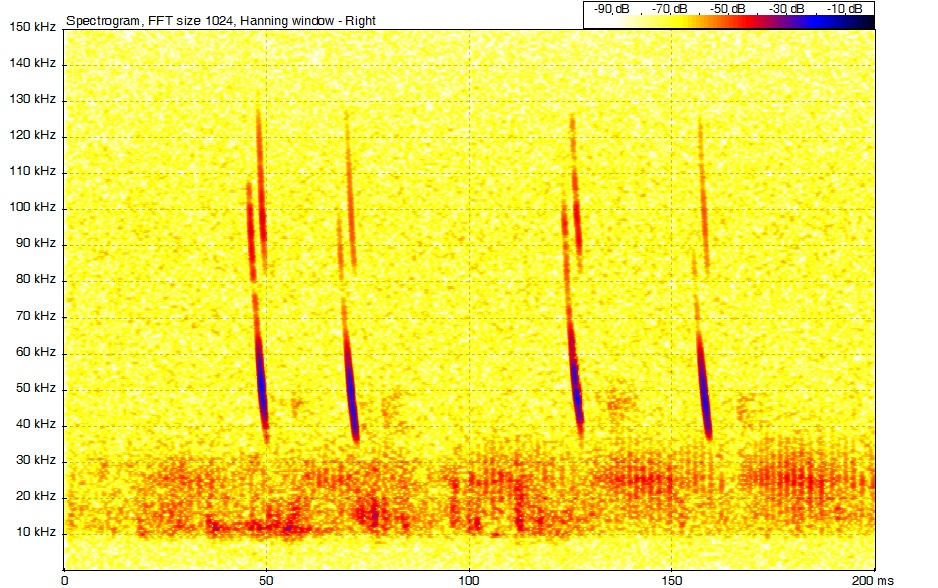Click the 200 ms time axis label
The width and height of the screenshot is (938, 588).
872,580
